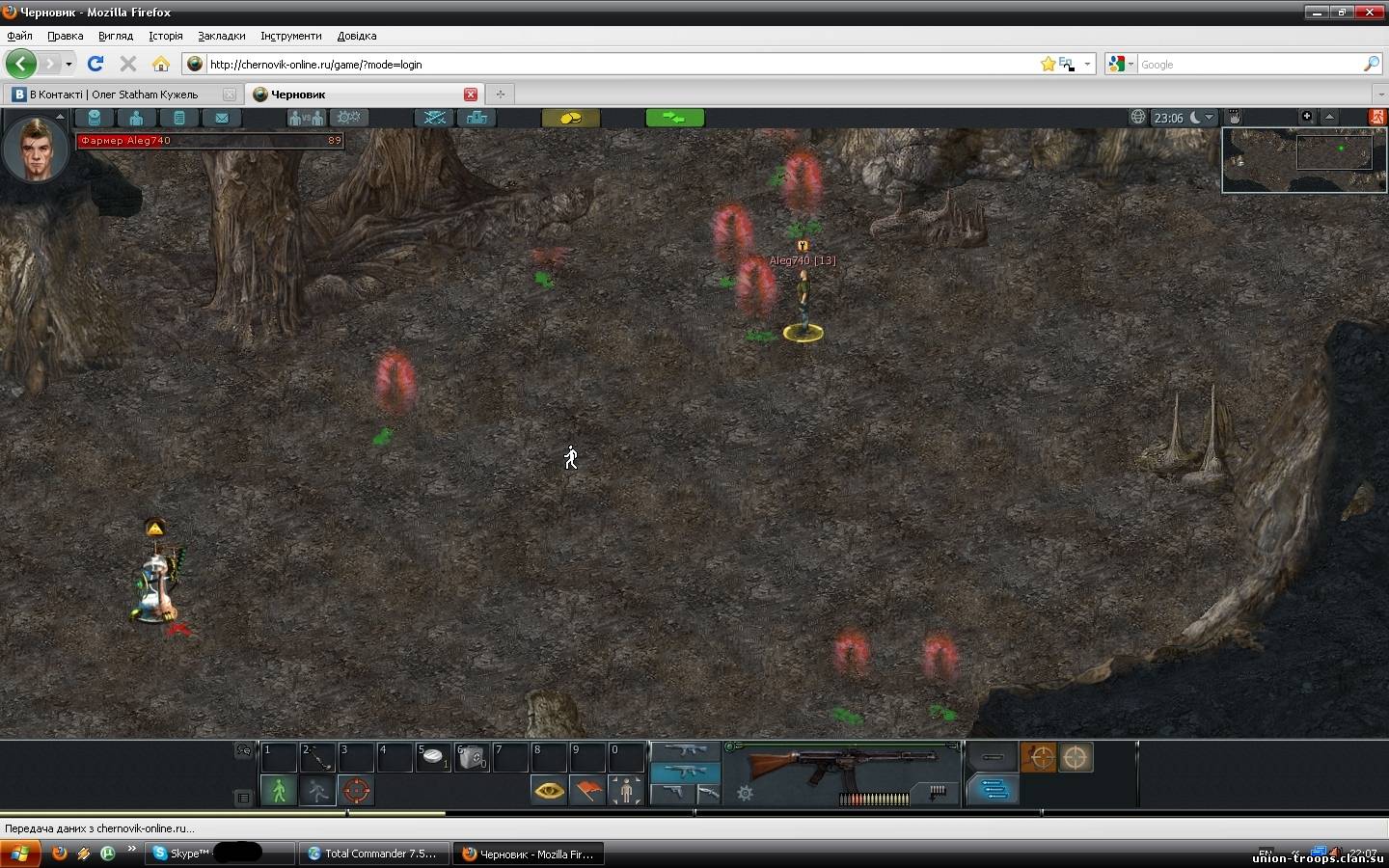Image resolution: width=1389 pixels, height=868 pixels.
Task: Click empty quick slot 1
Action: pyautogui.click(x=279, y=757)
